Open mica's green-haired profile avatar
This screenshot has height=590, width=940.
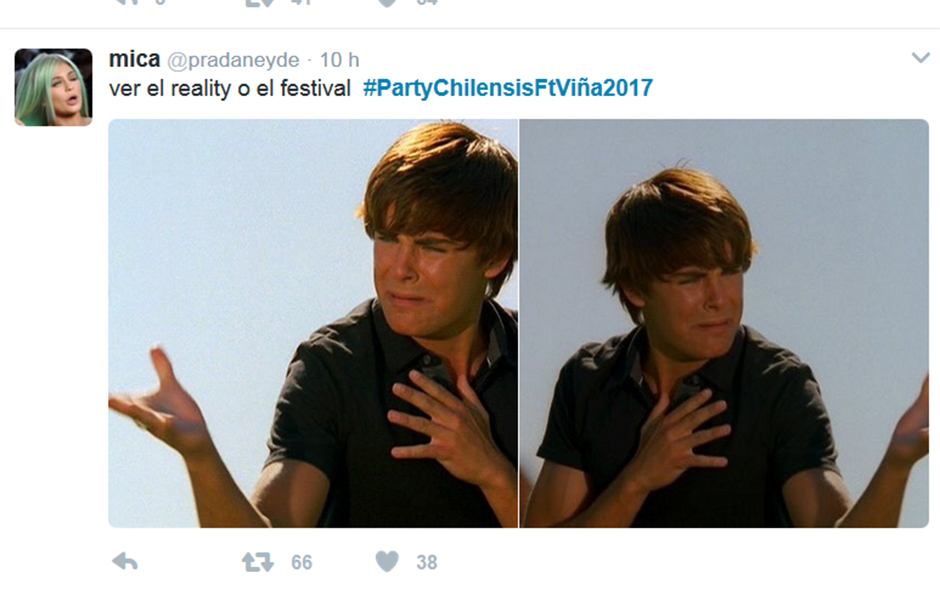pos(53,87)
